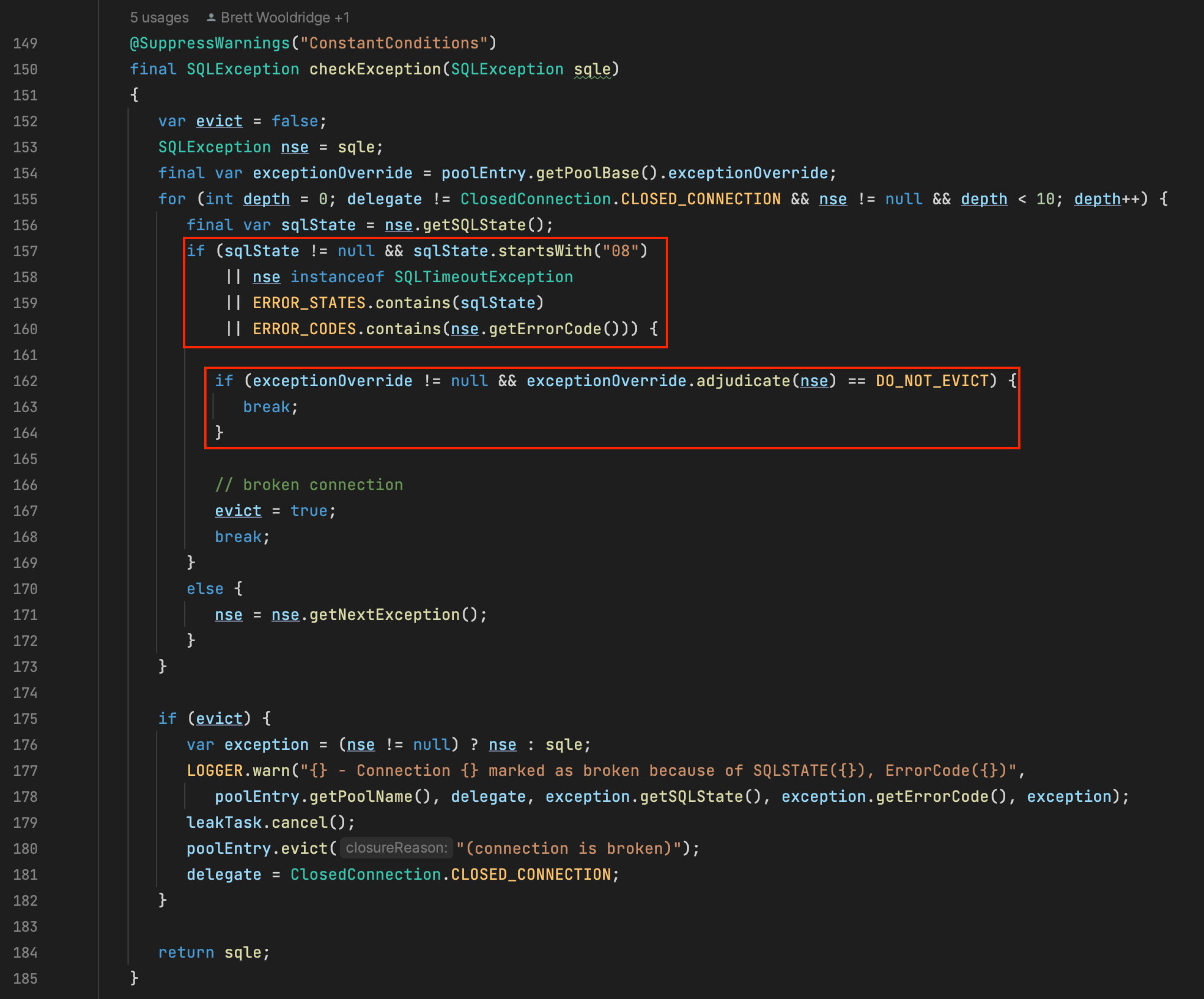Screen dimensions: 1204x999
Task: Select the CLOSED_CONNECTION constant on line 181
Action: click(x=533, y=874)
